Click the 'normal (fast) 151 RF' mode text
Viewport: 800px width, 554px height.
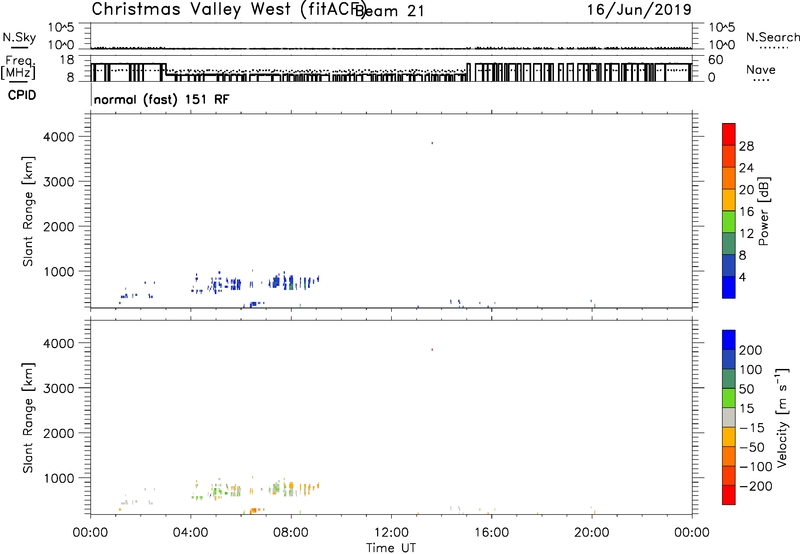pyautogui.click(x=162, y=99)
